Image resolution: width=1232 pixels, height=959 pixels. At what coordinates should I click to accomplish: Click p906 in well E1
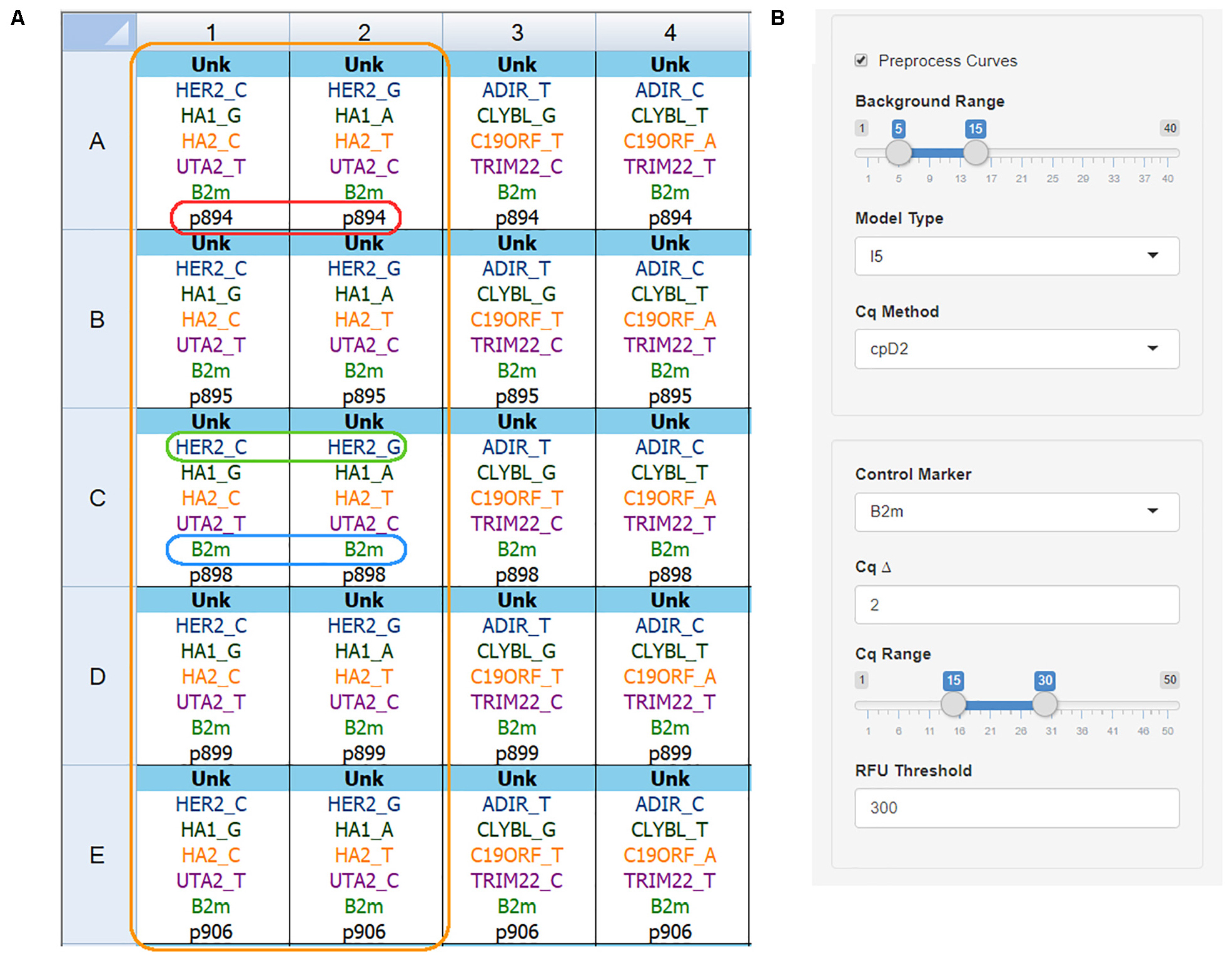tap(211, 931)
